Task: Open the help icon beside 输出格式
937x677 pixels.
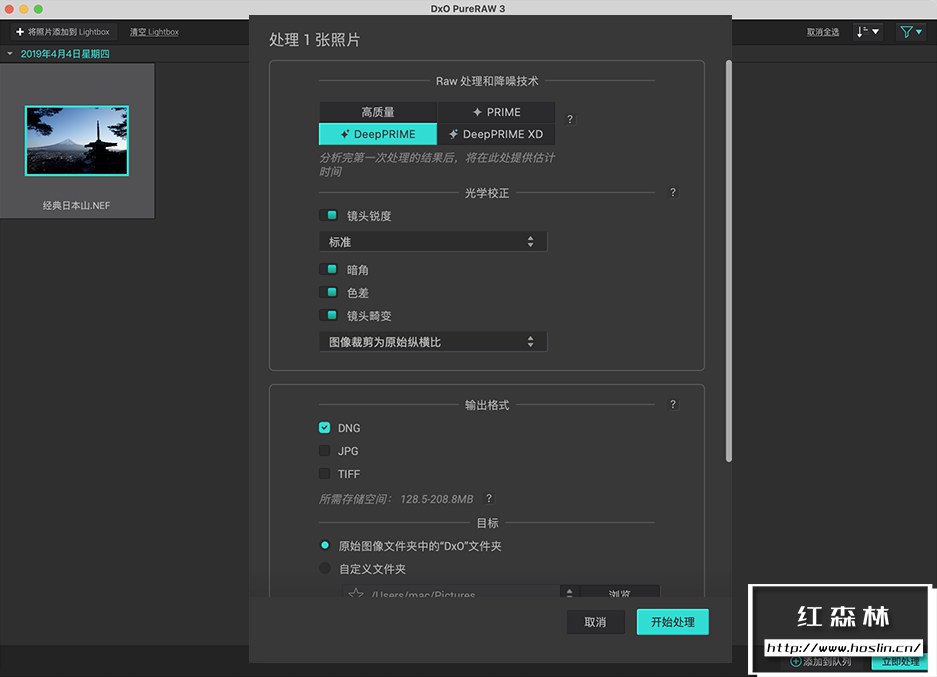Action: tap(672, 404)
